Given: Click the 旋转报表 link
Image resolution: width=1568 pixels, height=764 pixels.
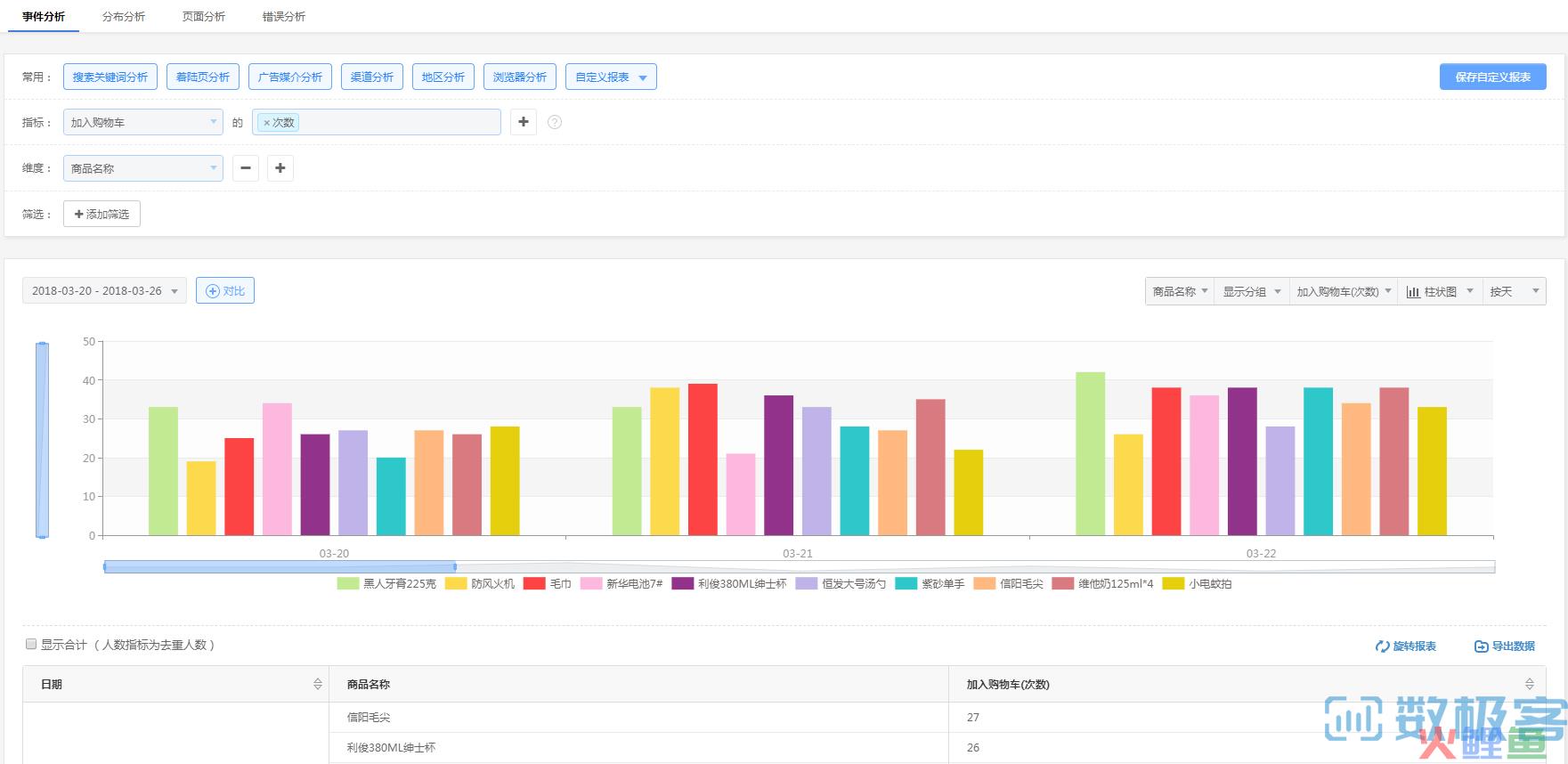Looking at the screenshot, I should tap(1406, 646).
